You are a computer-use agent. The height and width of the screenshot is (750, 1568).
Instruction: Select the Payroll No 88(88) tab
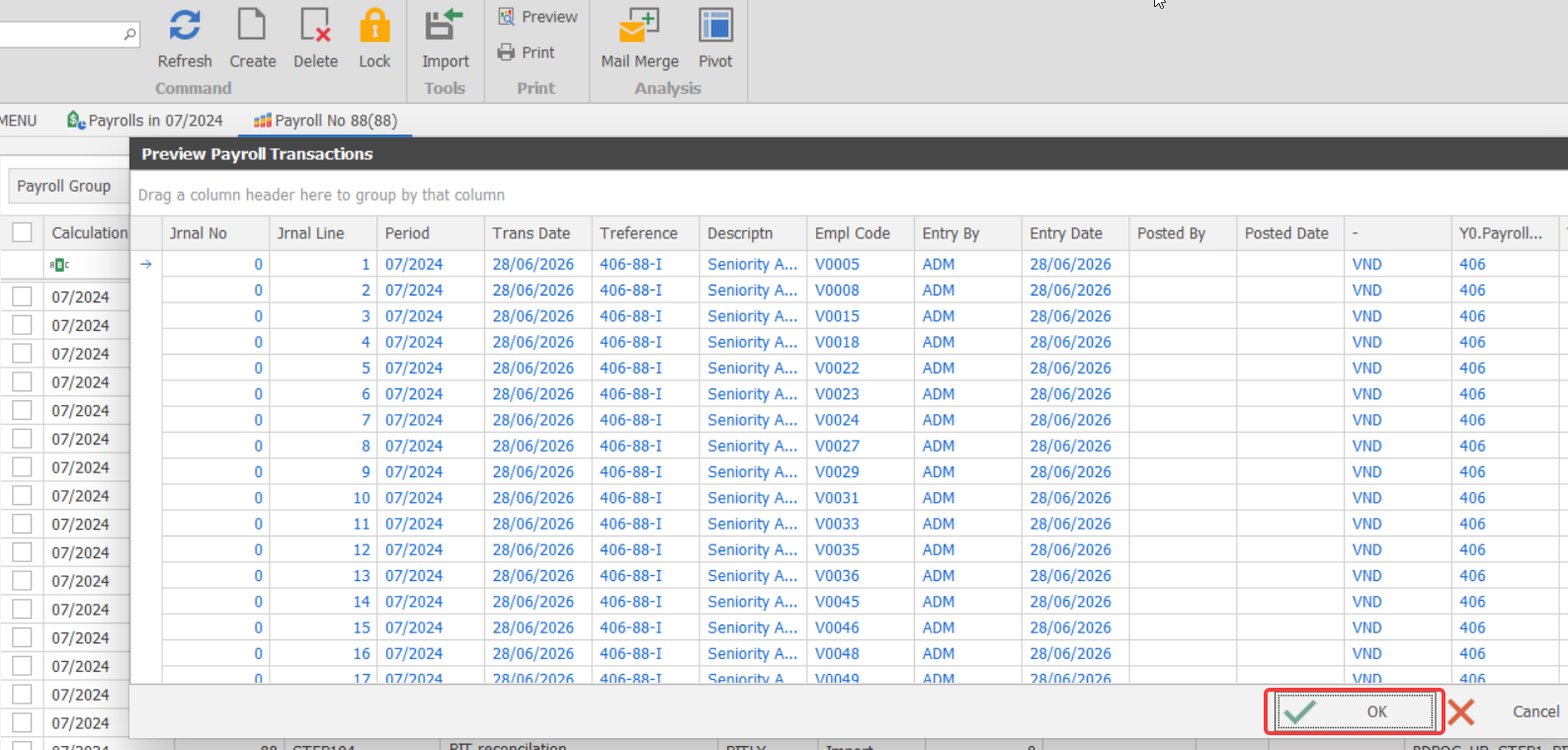325,121
